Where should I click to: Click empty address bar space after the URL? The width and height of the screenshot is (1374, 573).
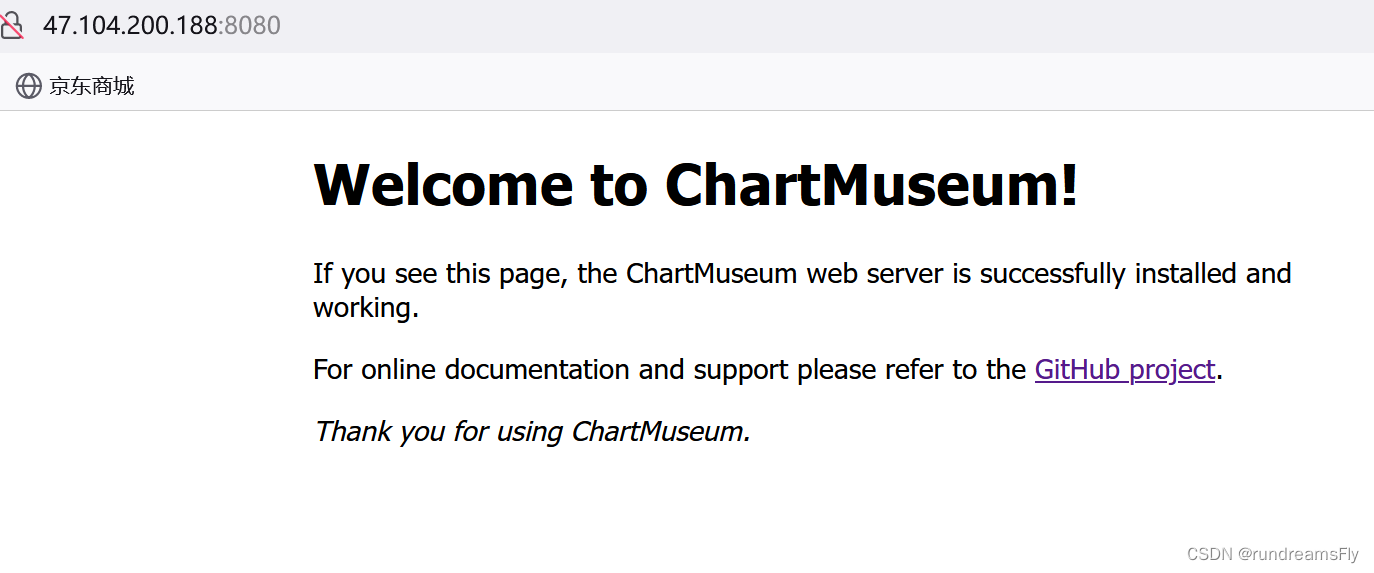pyautogui.click(x=800, y=25)
